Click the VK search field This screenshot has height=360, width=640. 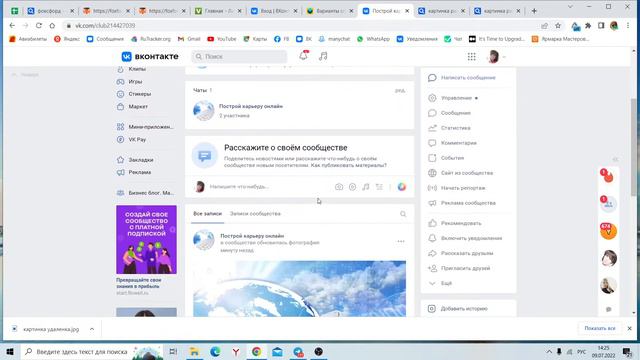coord(240,56)
